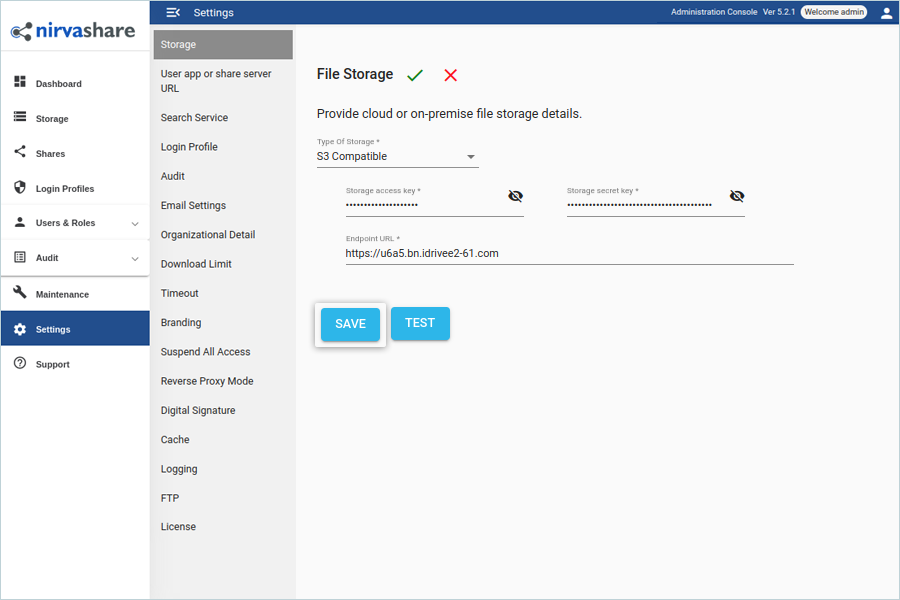Viewport: 900px width, 600px height.
Task: Collapse the sidebar using hamburger menu icon
Action: (x=173, y=12)
